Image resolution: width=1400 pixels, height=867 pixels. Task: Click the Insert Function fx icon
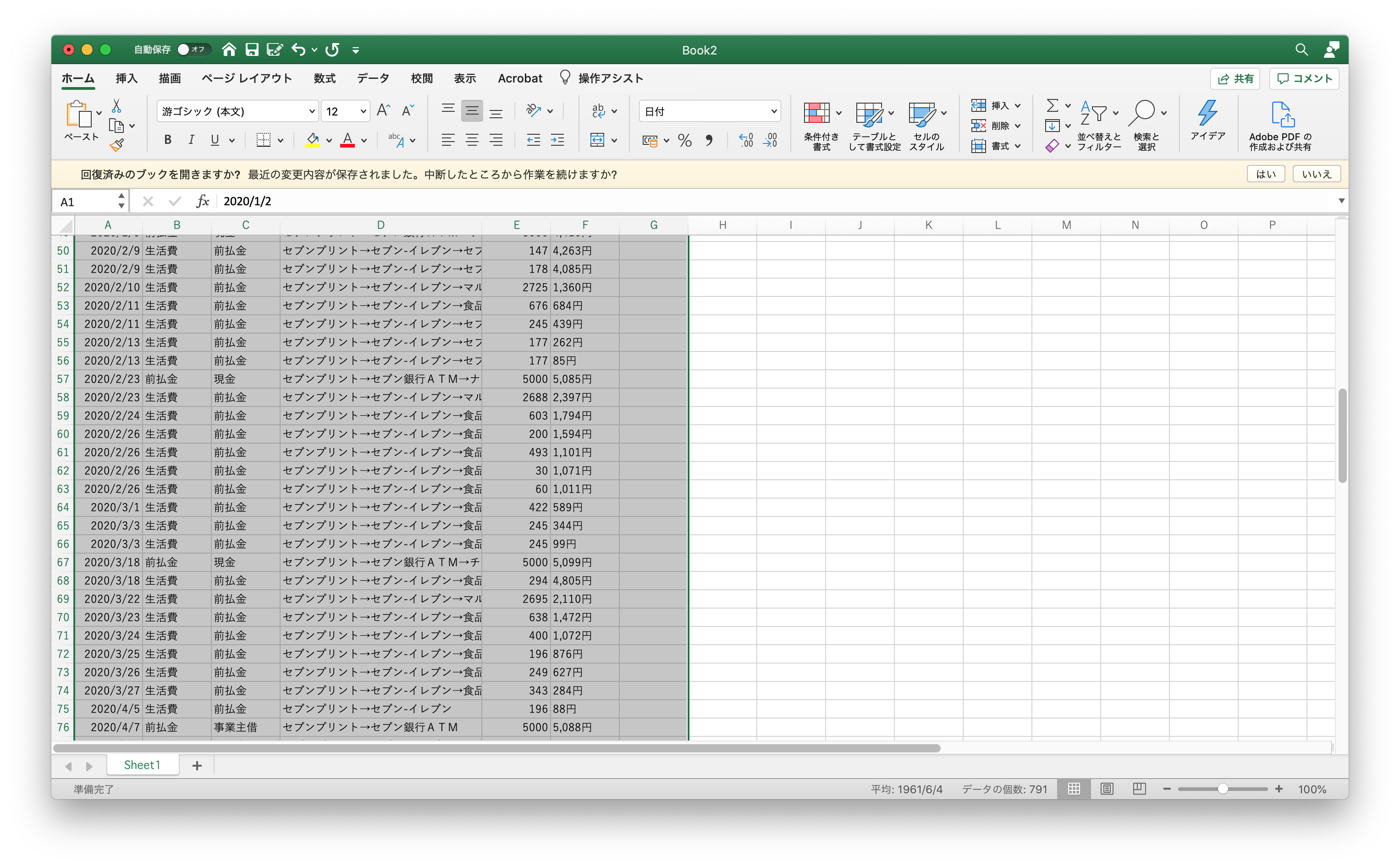203,201
